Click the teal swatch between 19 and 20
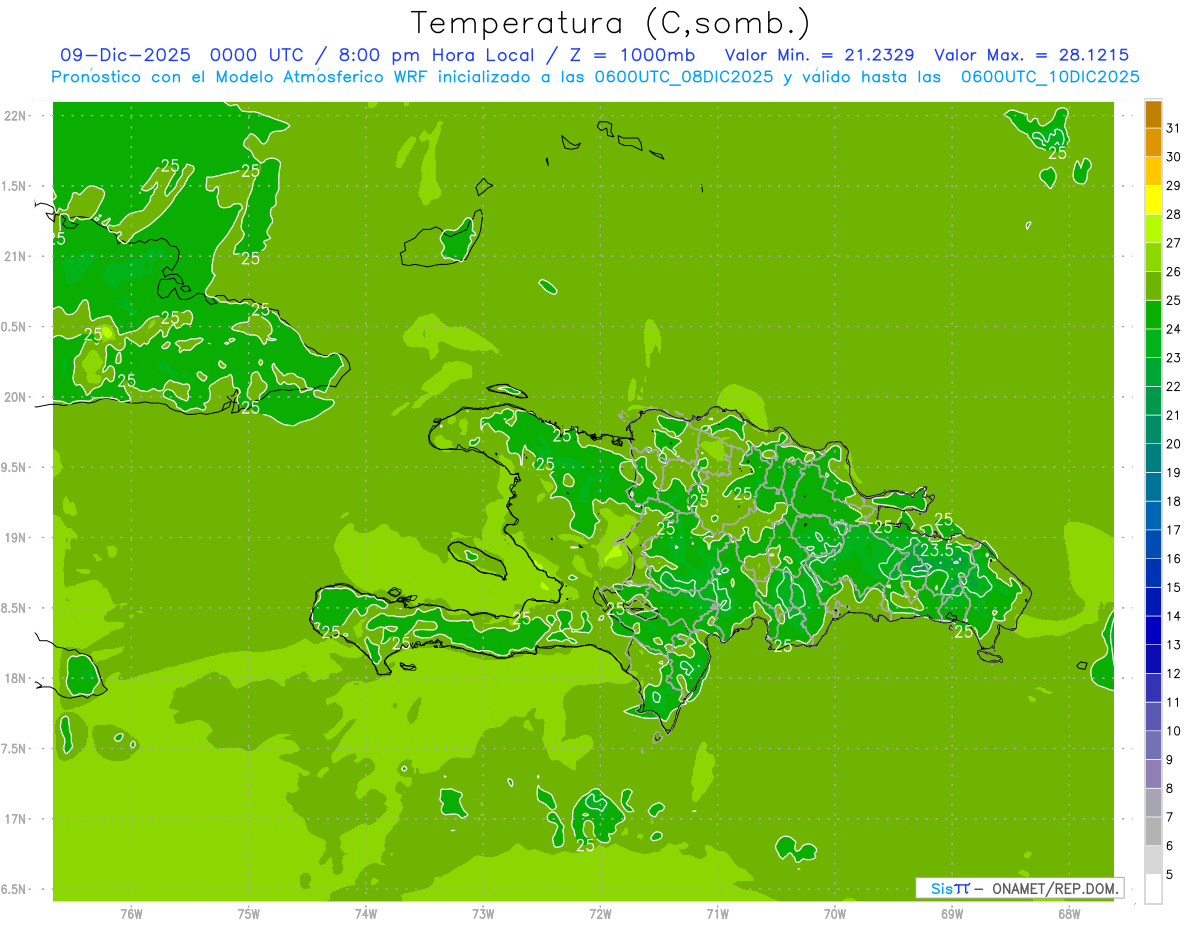The width and height of the screenshot is (1200, 927). click(1153, 458)
